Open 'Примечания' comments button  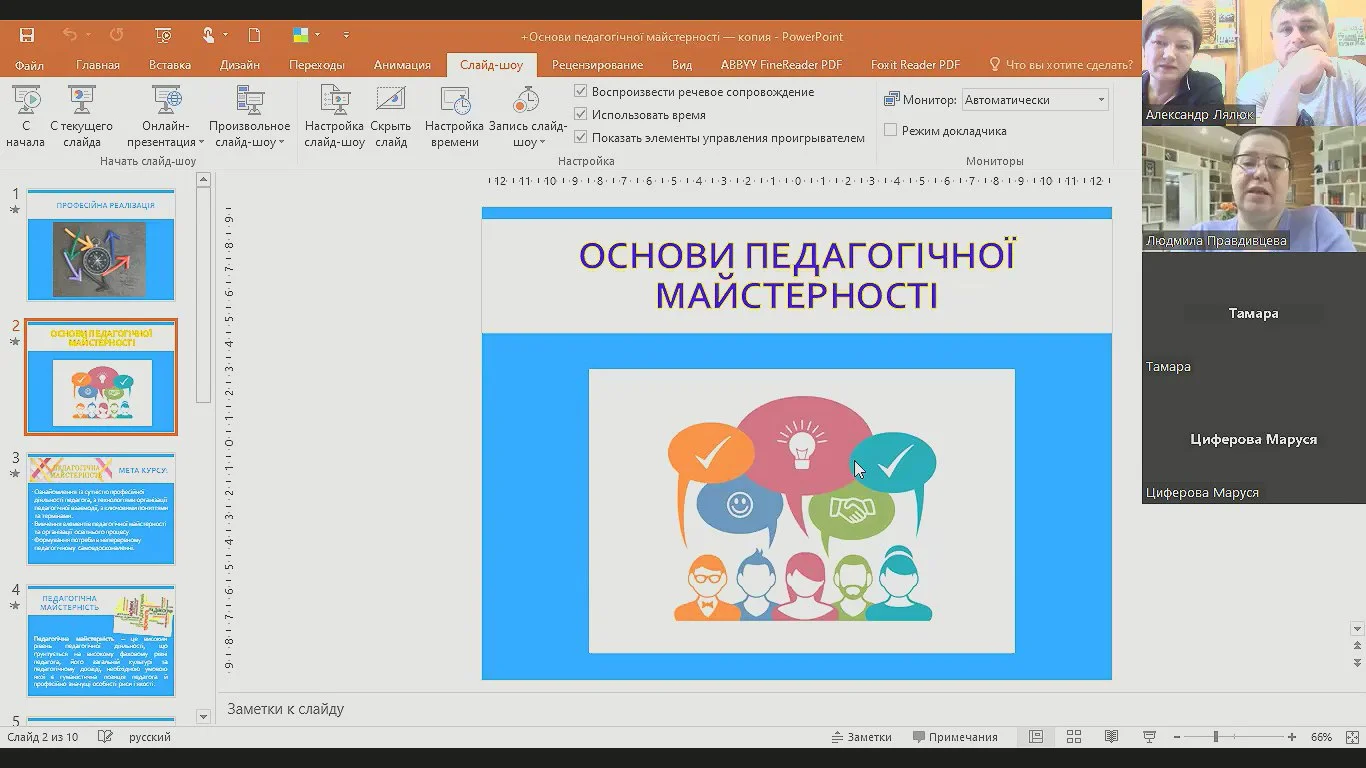pyautogui.click(x=956, y=737)
